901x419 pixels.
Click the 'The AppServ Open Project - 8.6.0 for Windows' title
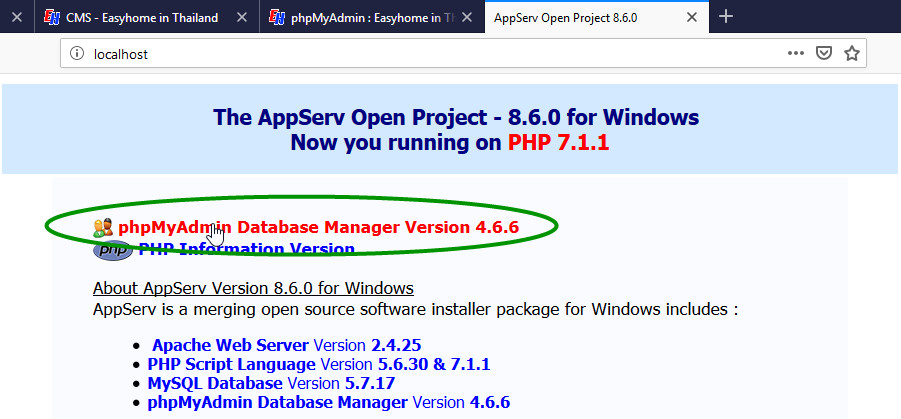456,117
